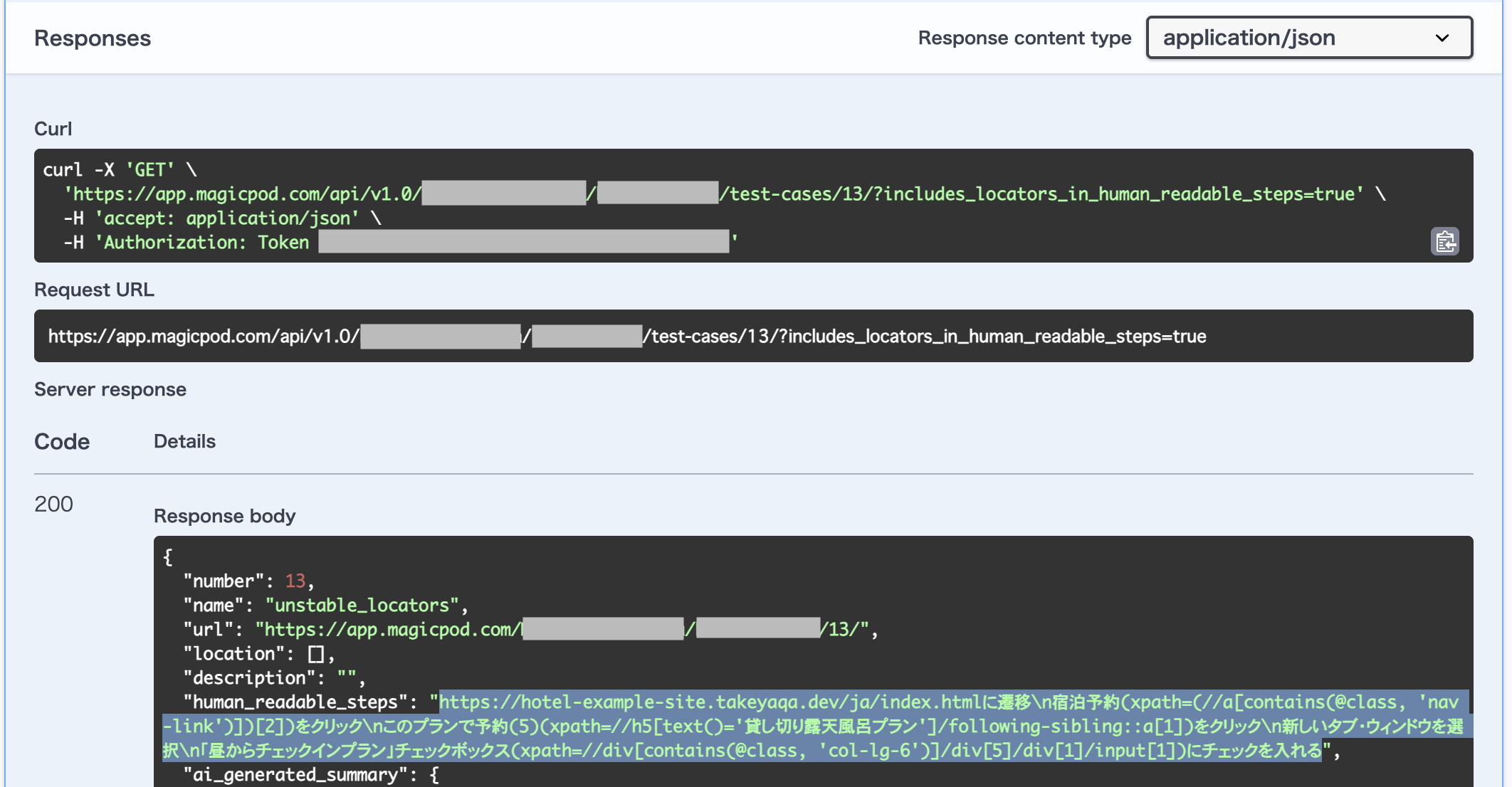Screen dimensions: 1512x787
Task: Click the "ai_generated_summary" key
Action: [295, 775]
